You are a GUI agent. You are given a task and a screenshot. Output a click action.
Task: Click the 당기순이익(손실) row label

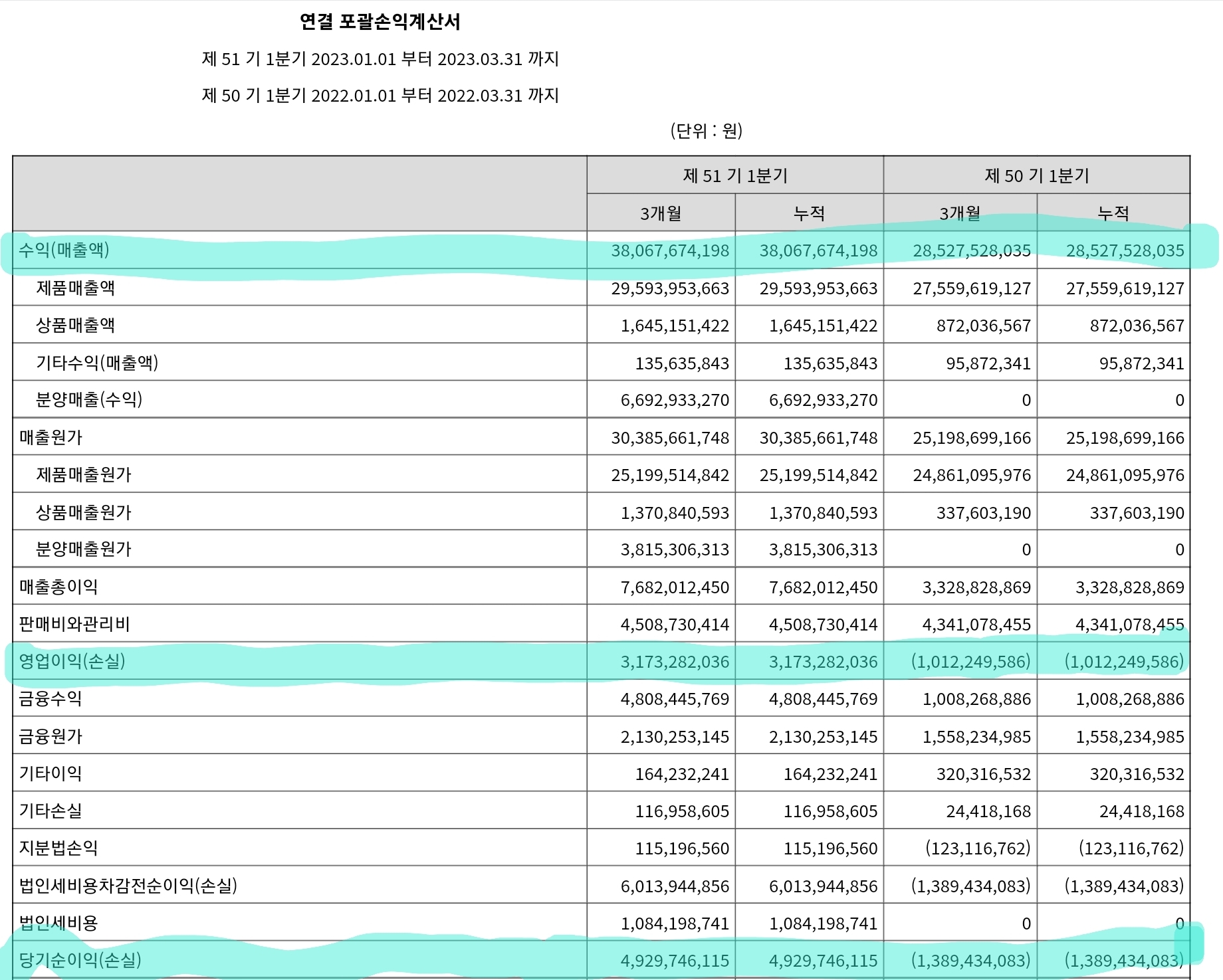(80, 960)
